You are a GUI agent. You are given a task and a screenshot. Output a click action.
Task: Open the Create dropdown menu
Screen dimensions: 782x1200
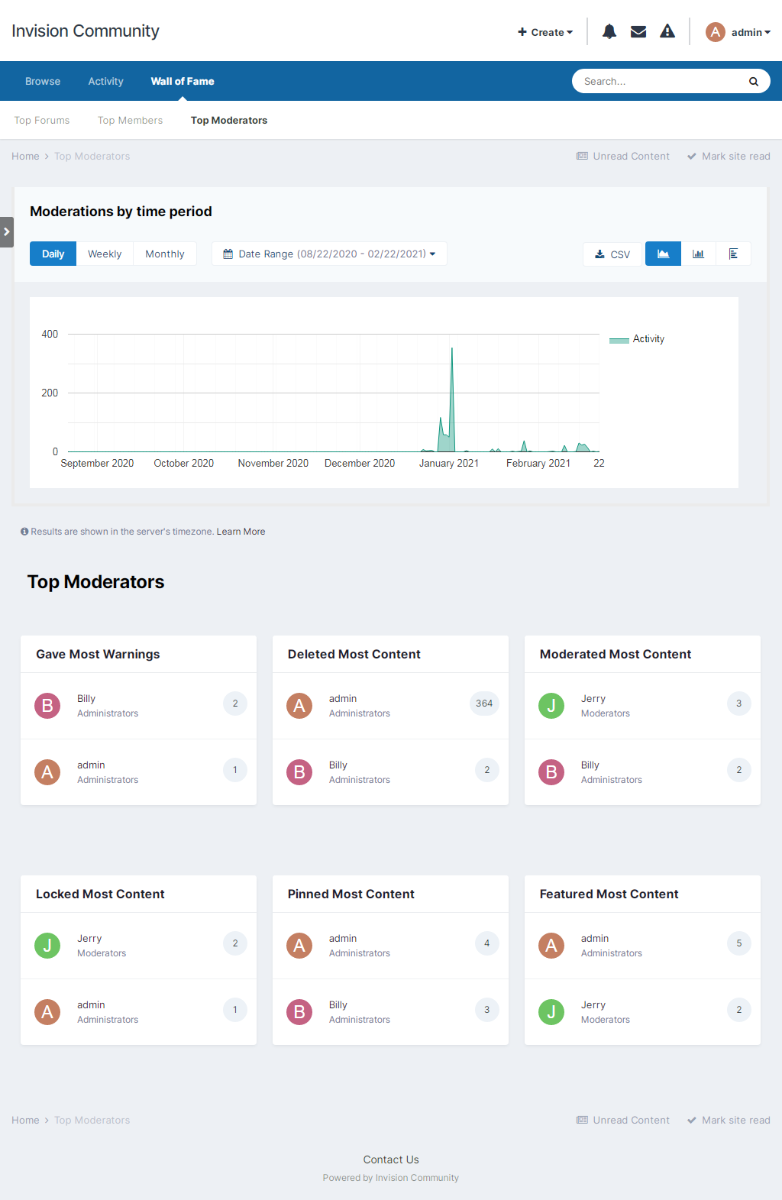[x=545, y=32]
